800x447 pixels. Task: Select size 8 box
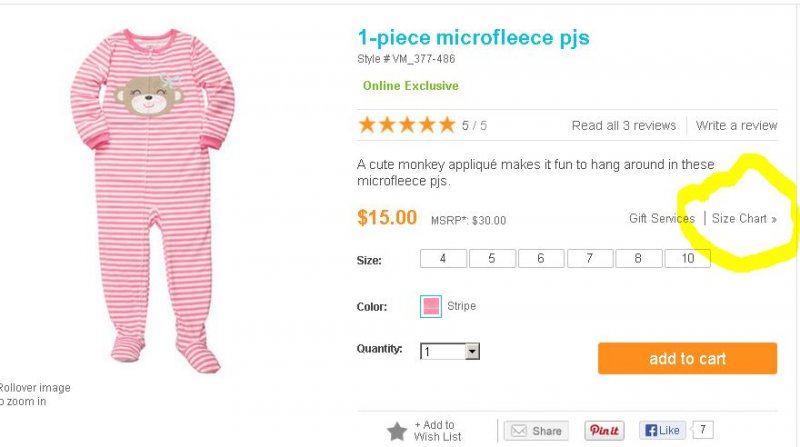(x=638, y=259)
